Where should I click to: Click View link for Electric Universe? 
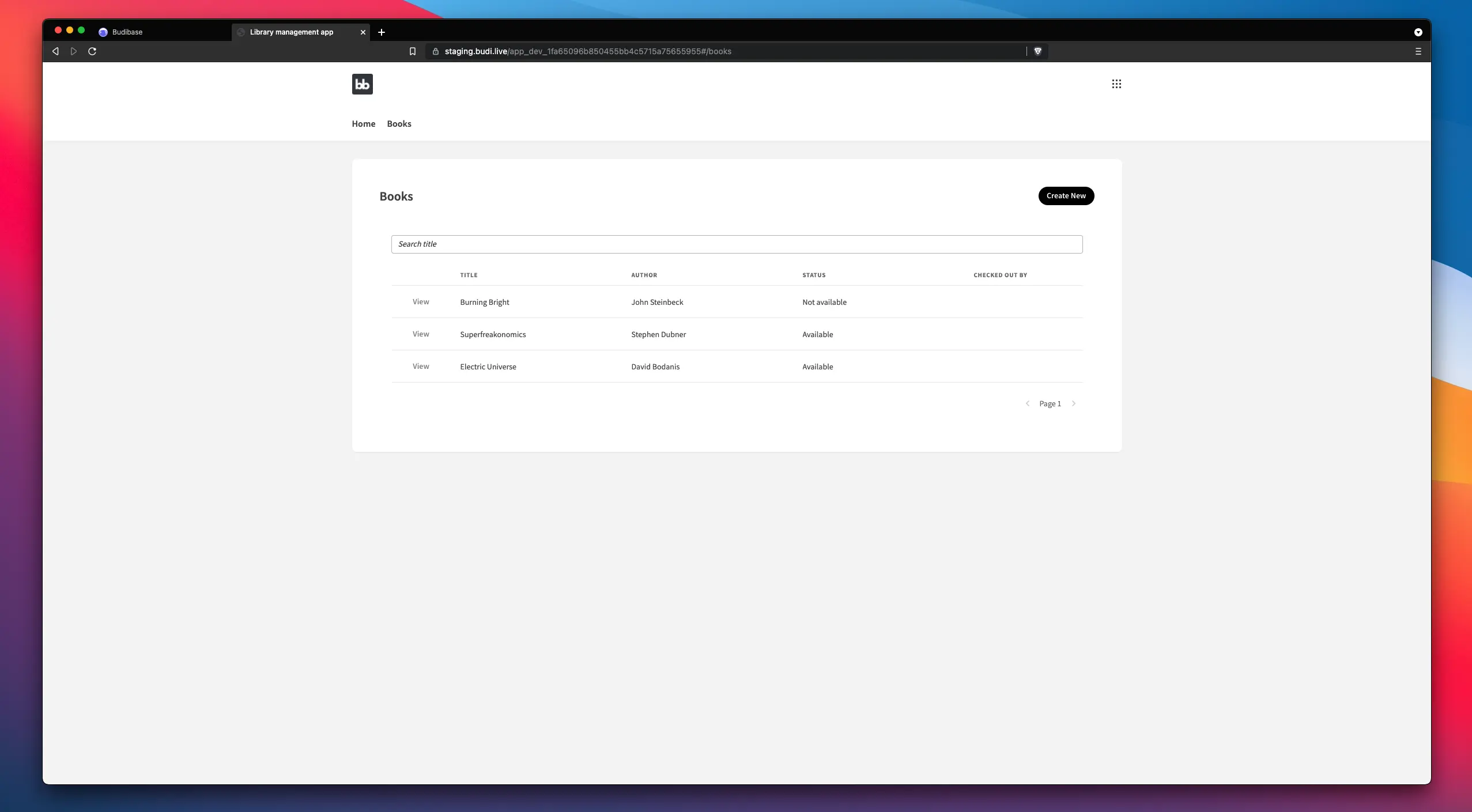(420, 366)
